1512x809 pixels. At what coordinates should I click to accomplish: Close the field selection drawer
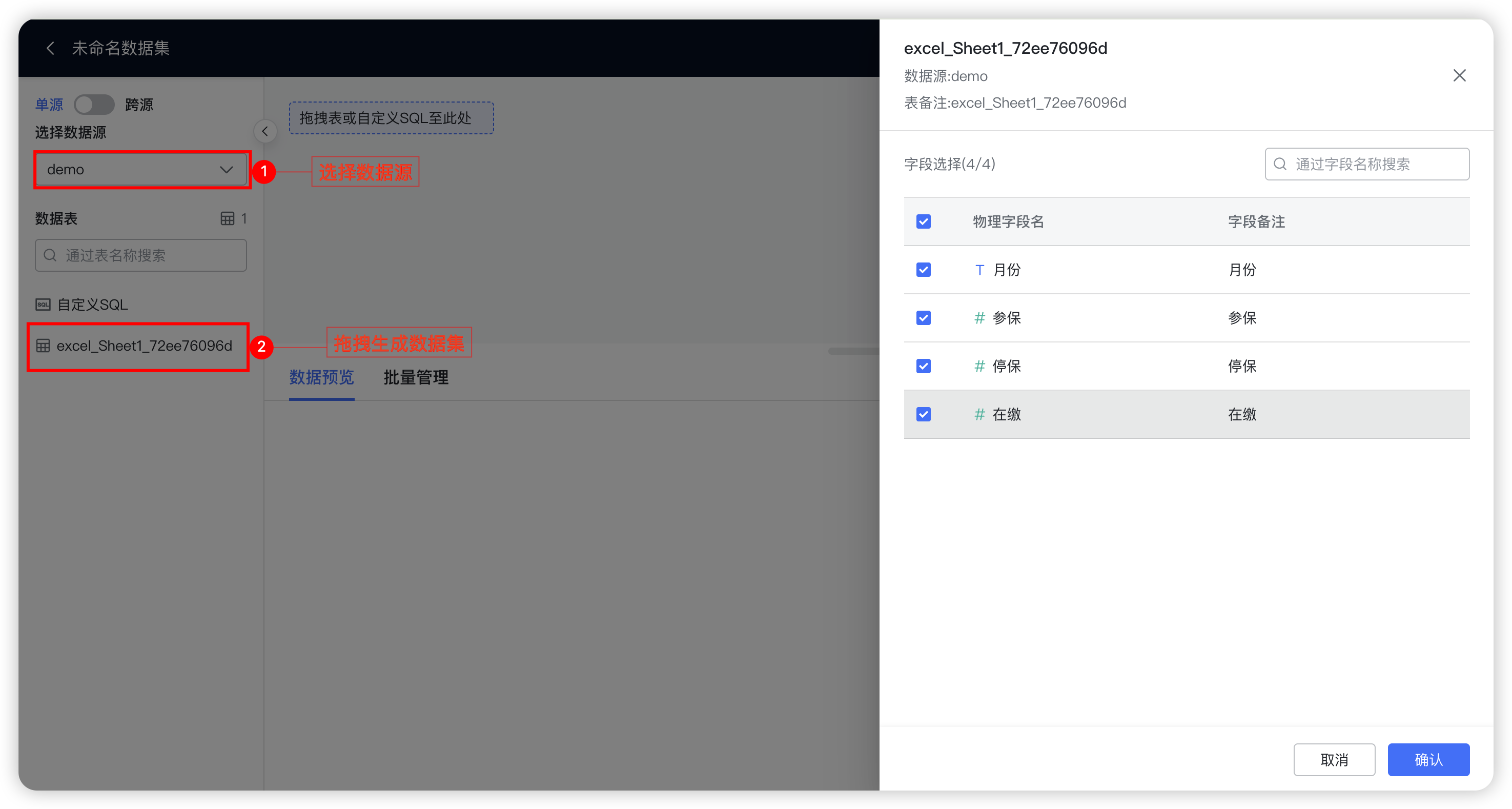click(x=1459, y=76)
